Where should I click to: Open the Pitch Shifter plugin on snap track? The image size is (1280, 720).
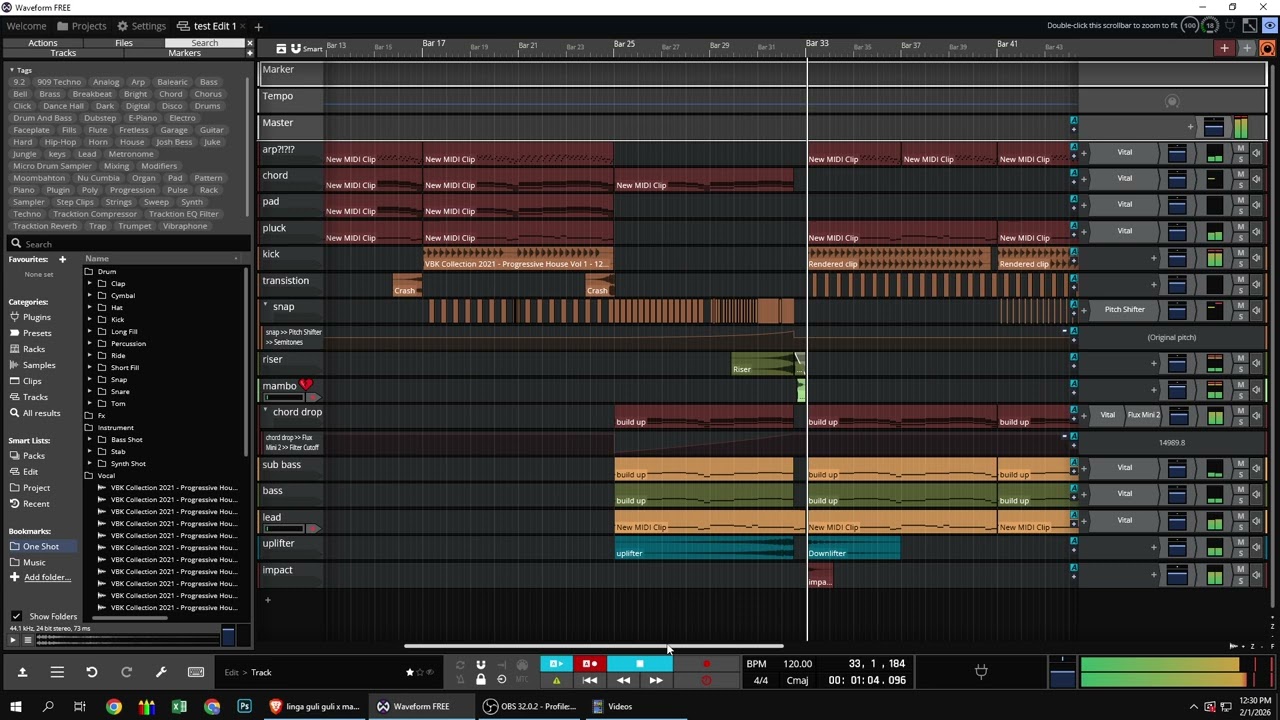[x=1125, y=310]
